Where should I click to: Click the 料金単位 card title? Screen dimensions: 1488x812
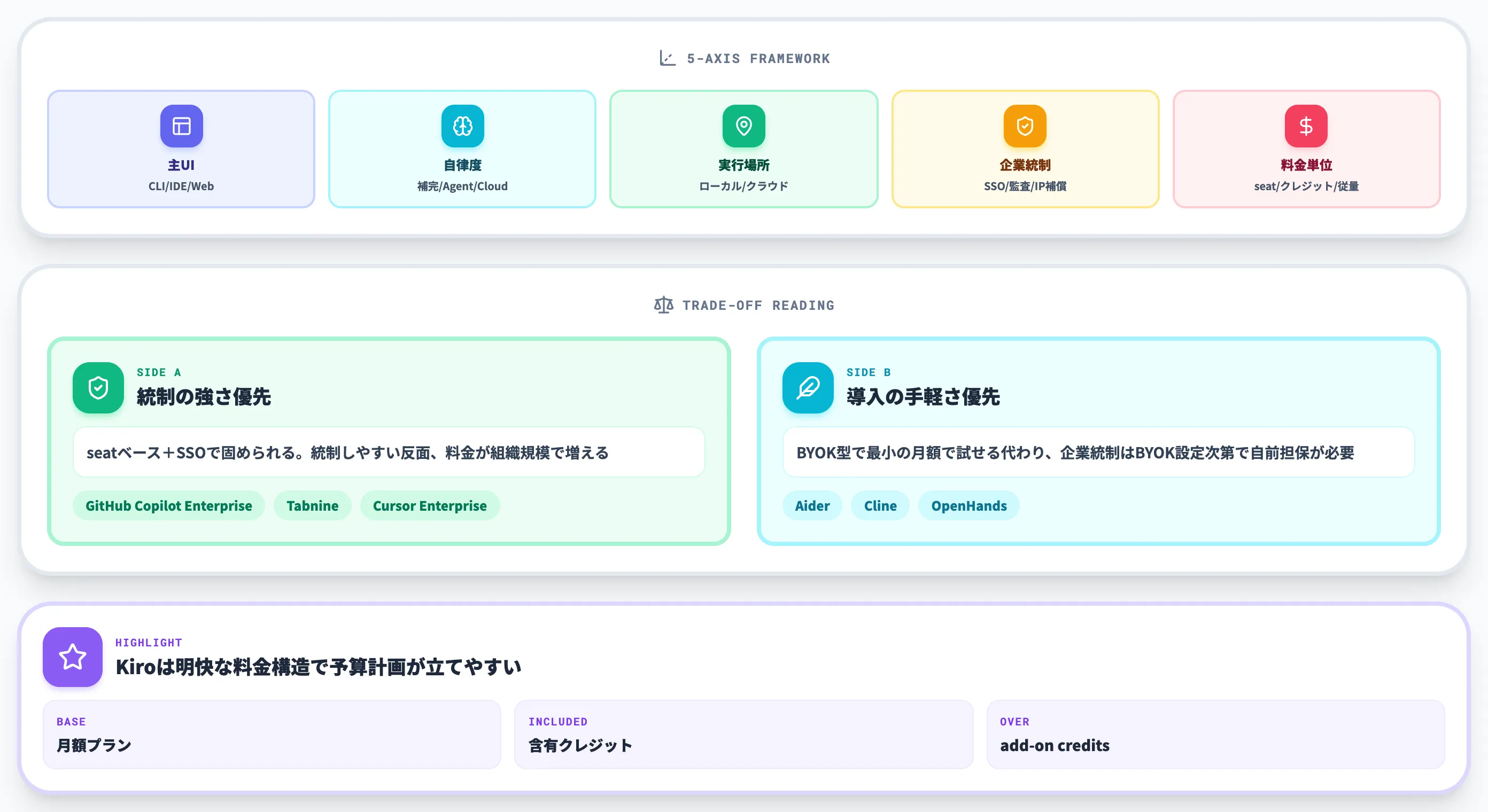1307,165
